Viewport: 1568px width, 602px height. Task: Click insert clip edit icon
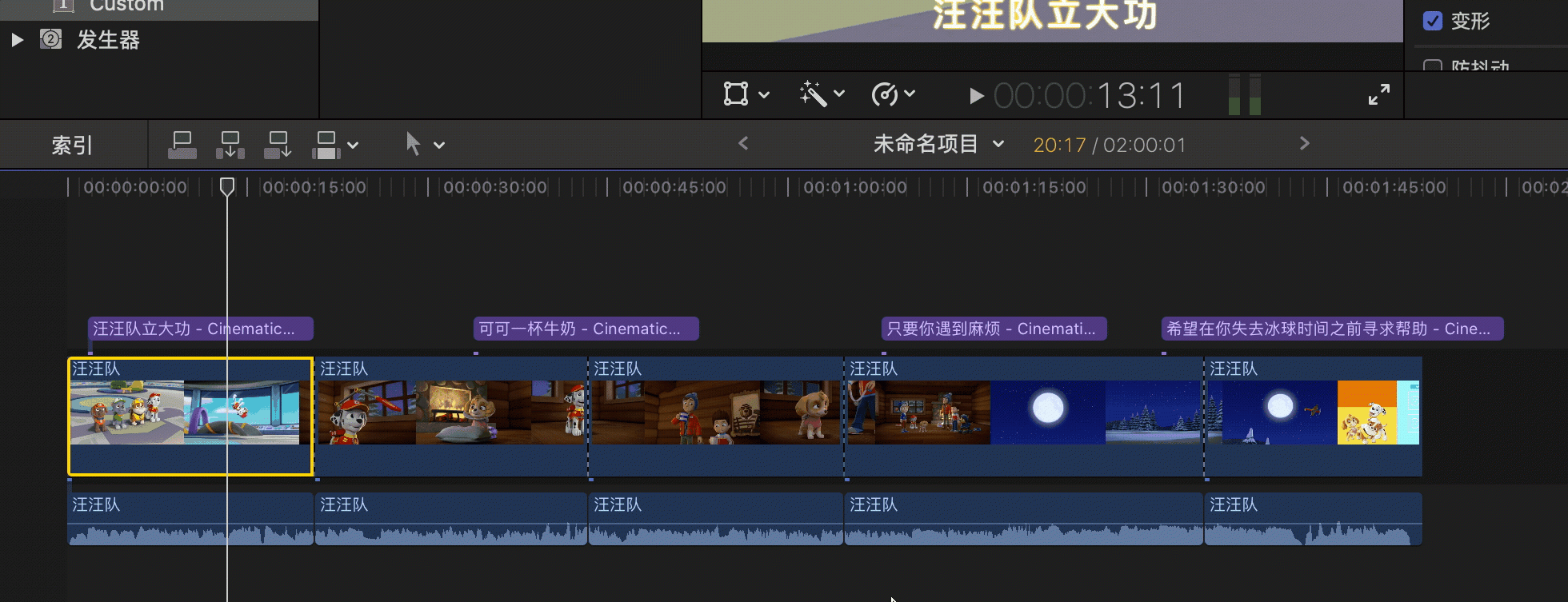click(230, 145)
